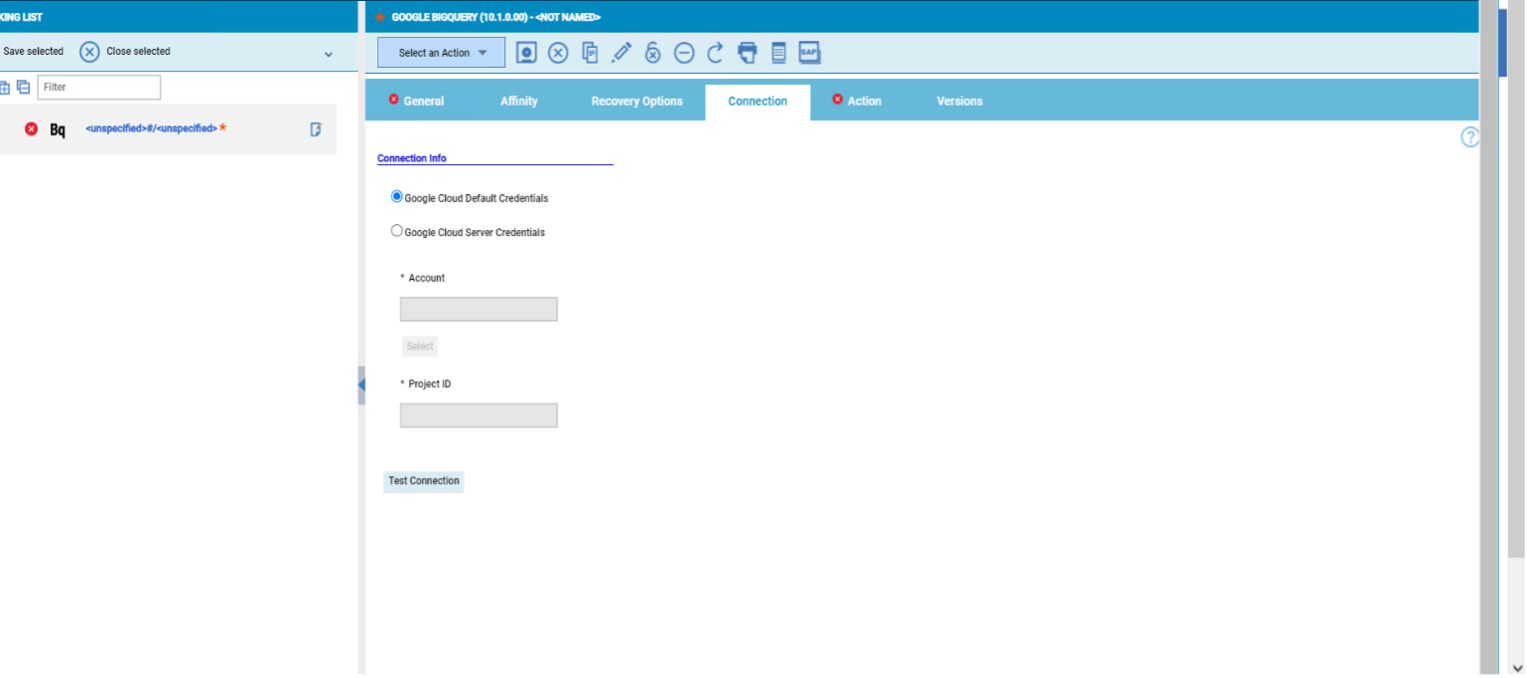The width and height of the screenshot is (1527, 678).
Task: Open the copy/duplicate job icon
Action: [589, 52]
